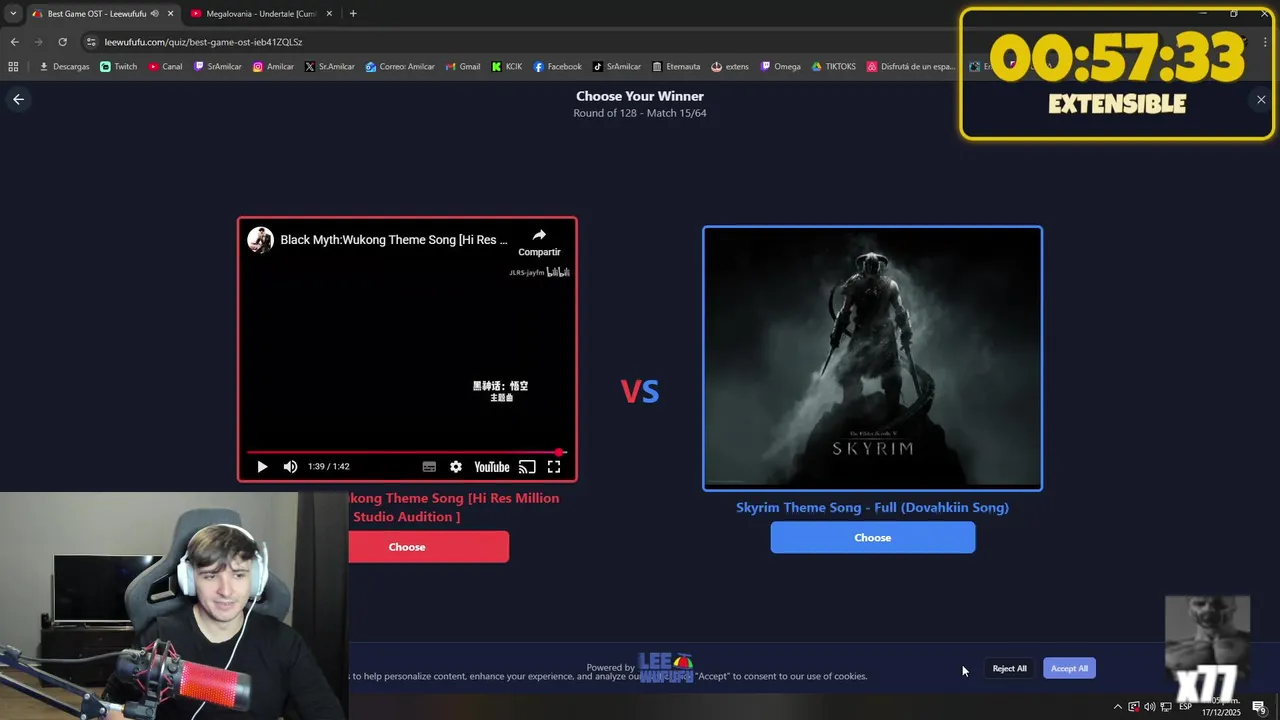The width and height of the screenshot is (1280, 720).
Task: Open the Facebook bookmark
Action: click(557, 67)
